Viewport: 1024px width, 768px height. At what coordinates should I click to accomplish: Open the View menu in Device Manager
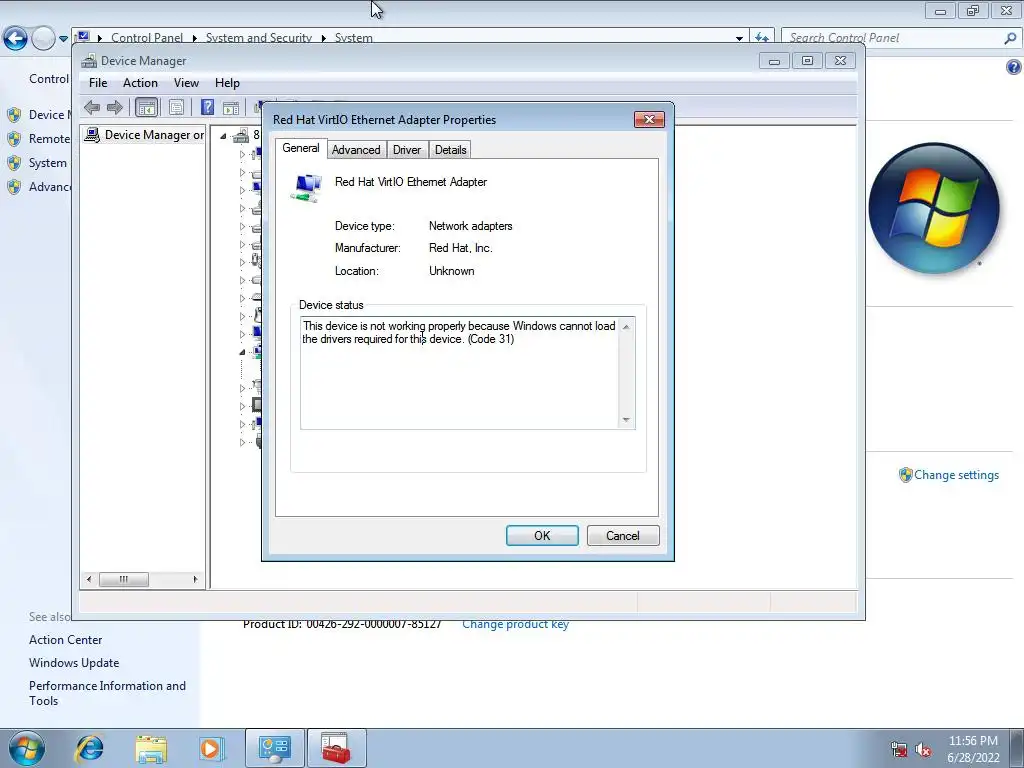186,83
